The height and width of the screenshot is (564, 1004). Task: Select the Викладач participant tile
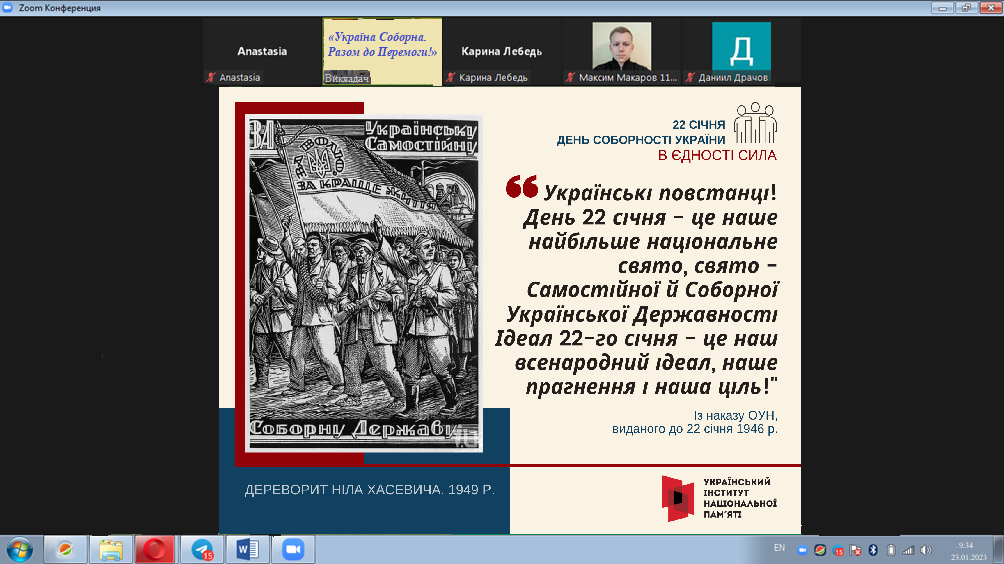point(382,52)
